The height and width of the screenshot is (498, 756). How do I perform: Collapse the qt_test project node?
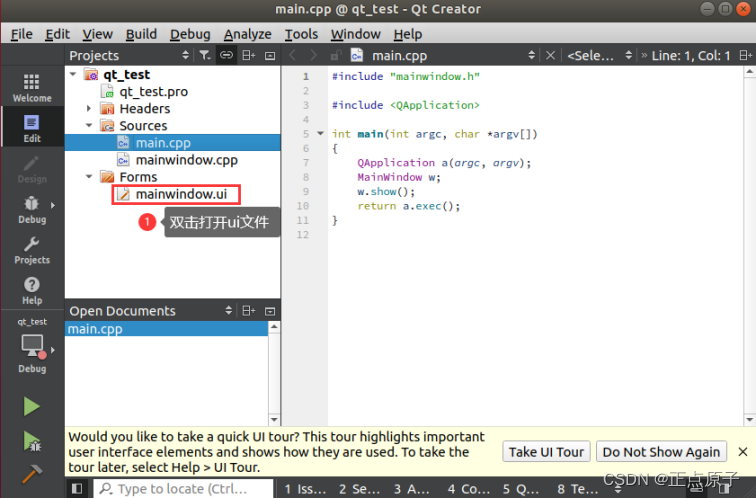73,74
